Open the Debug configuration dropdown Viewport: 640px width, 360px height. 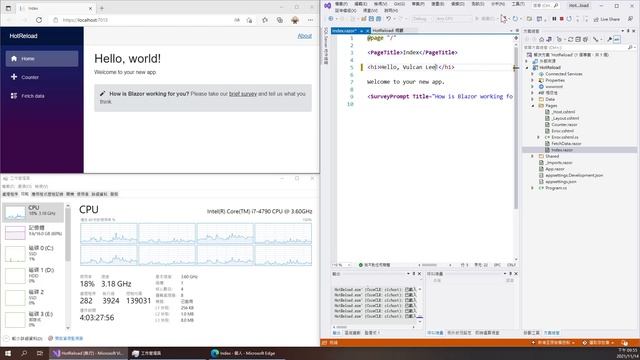click(x=421, y=19)
